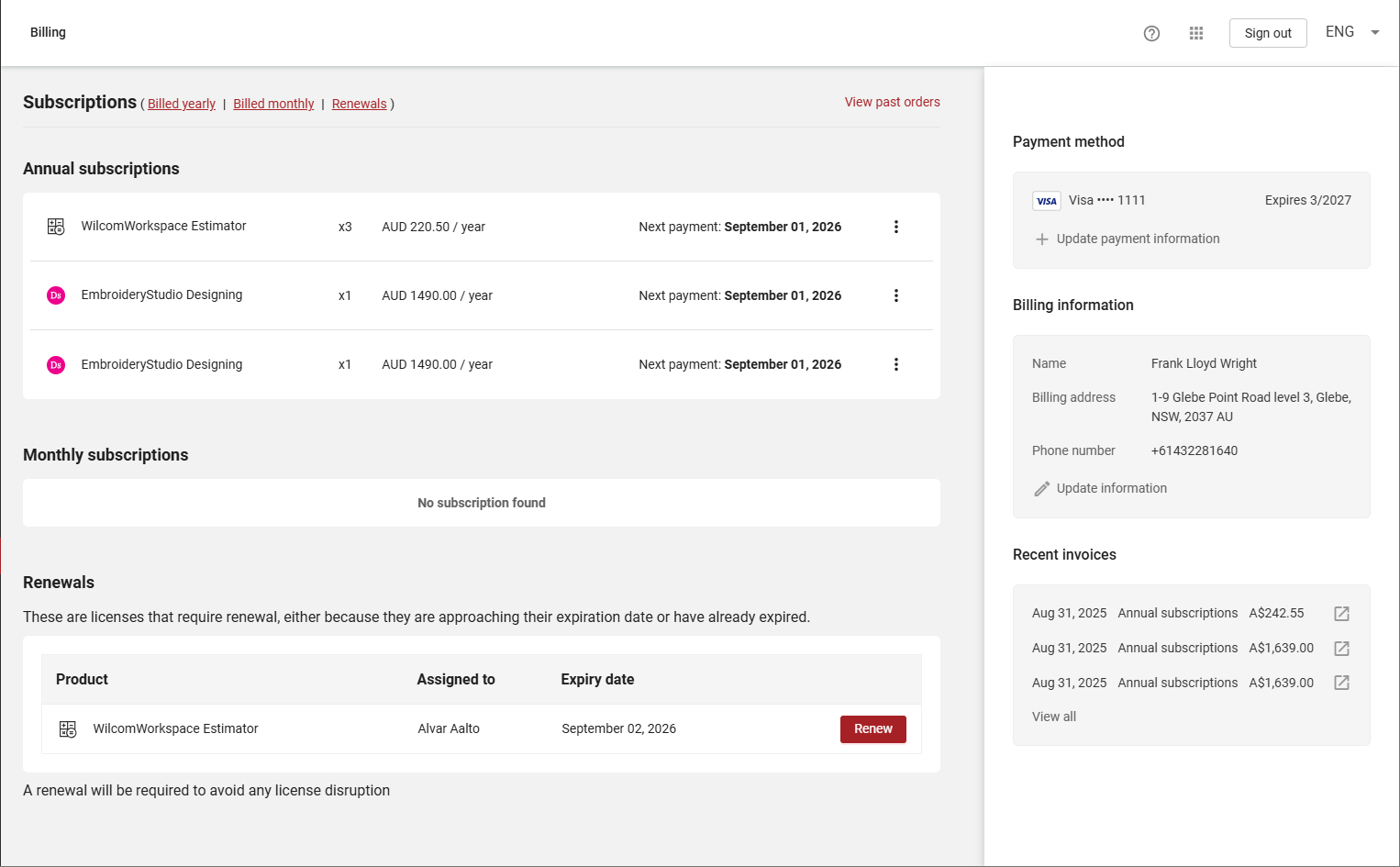The width and height of the screenshot is (1400, 867).
Task: Open the A$242.55 invoice external link icon
Action: click(1341, 614)
